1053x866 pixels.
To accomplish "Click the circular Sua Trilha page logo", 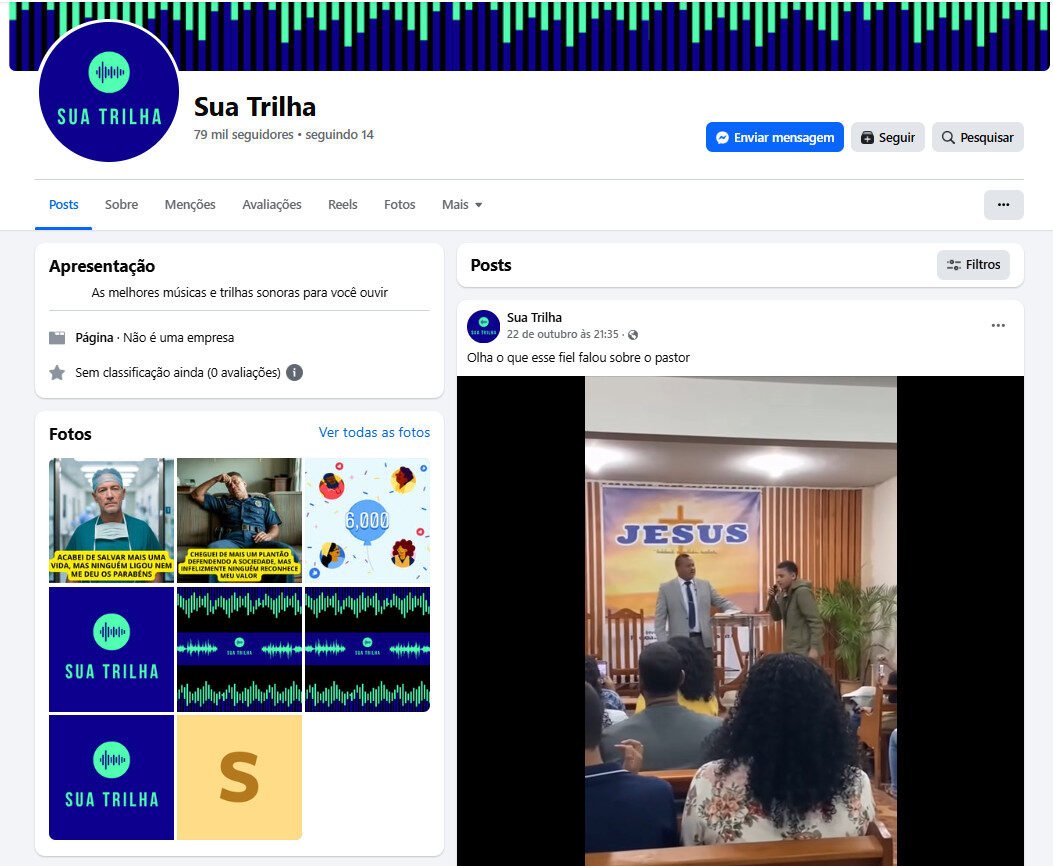I will [x=108, y=92].
